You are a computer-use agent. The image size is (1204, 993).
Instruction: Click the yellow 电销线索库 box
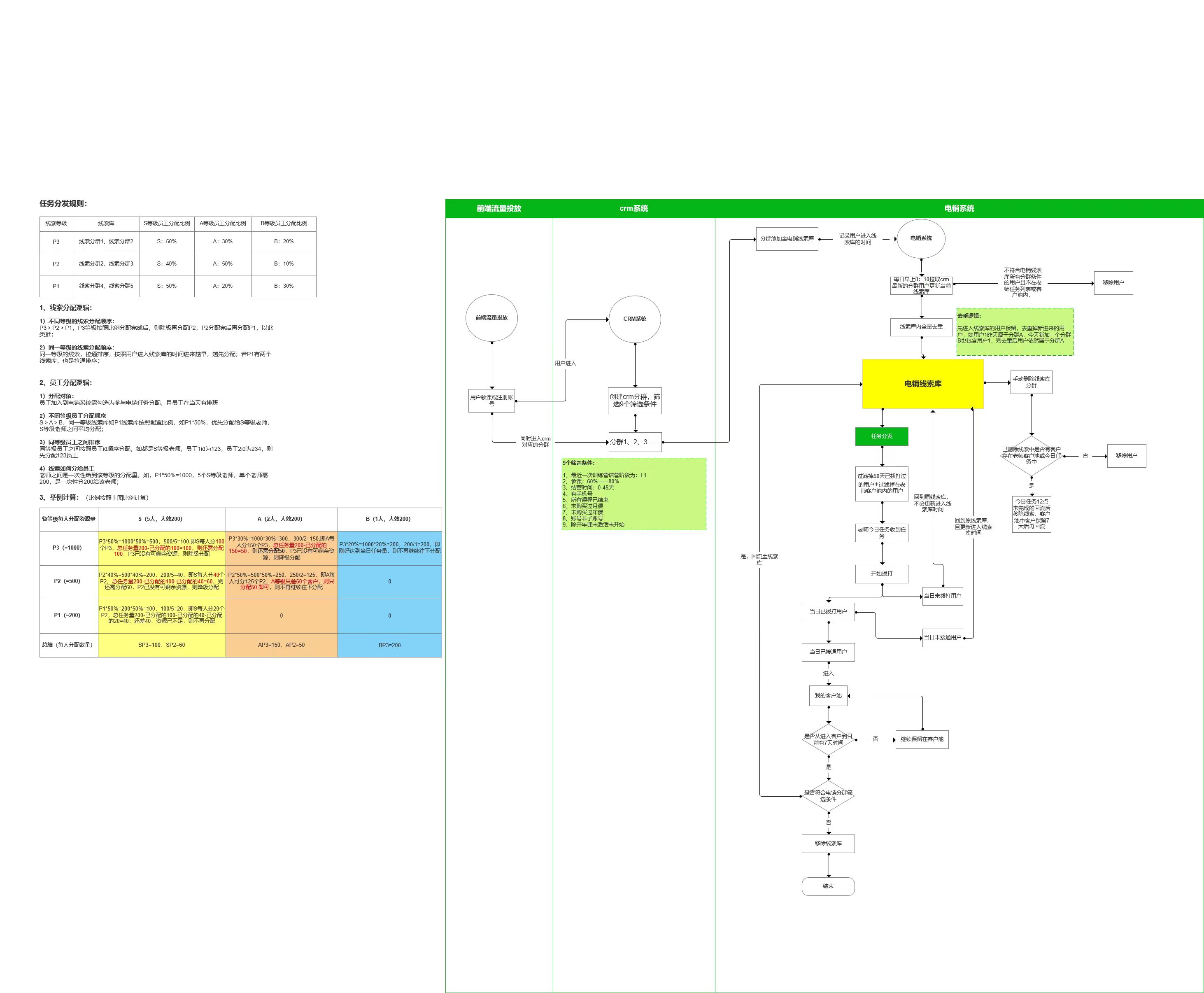(922, 384)
